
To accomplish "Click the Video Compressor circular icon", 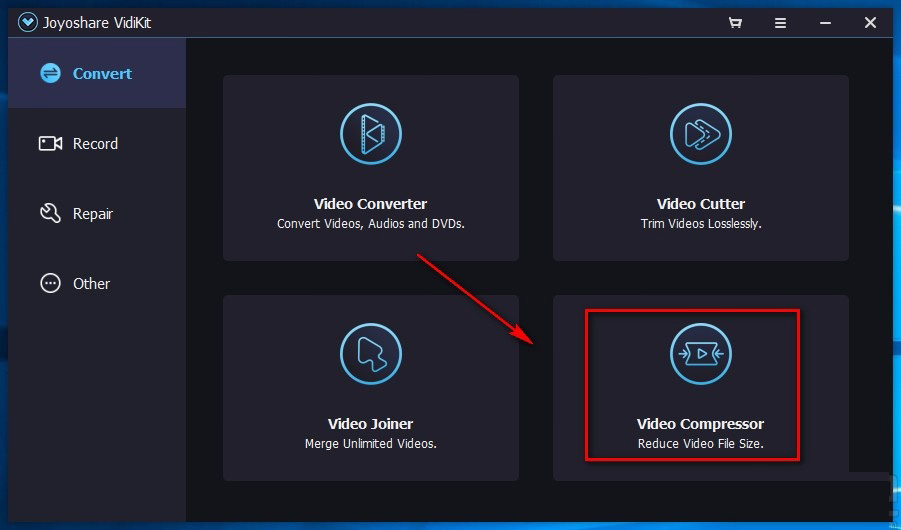I will point(700,353).
